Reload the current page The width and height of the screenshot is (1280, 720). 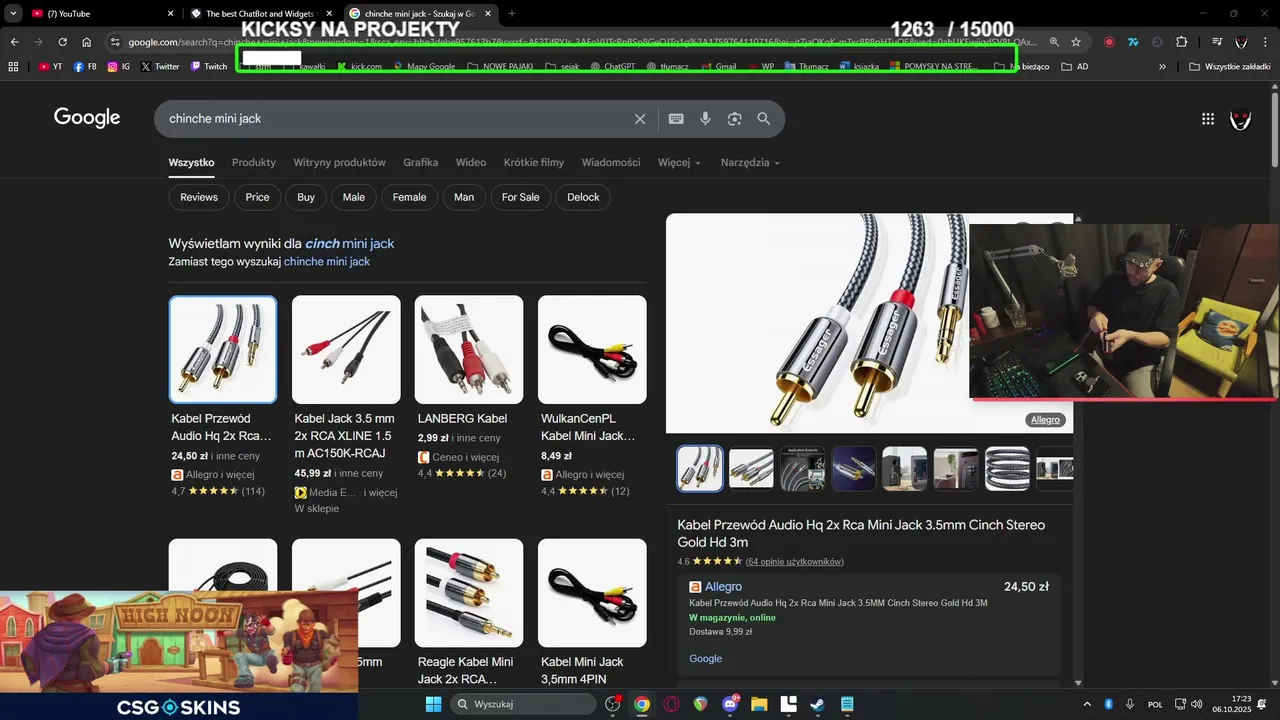tap(62, 42)
